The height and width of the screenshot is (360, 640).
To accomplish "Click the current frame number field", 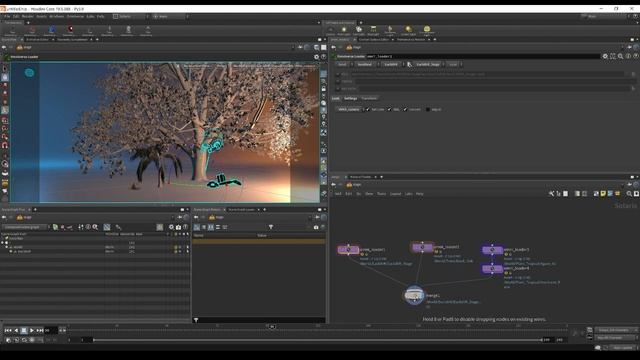I will pos(51,330).
